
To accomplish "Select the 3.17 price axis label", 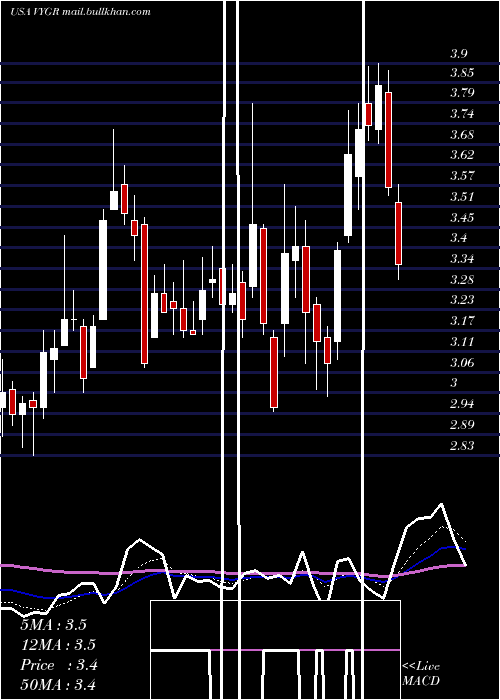I will [462, 321].
